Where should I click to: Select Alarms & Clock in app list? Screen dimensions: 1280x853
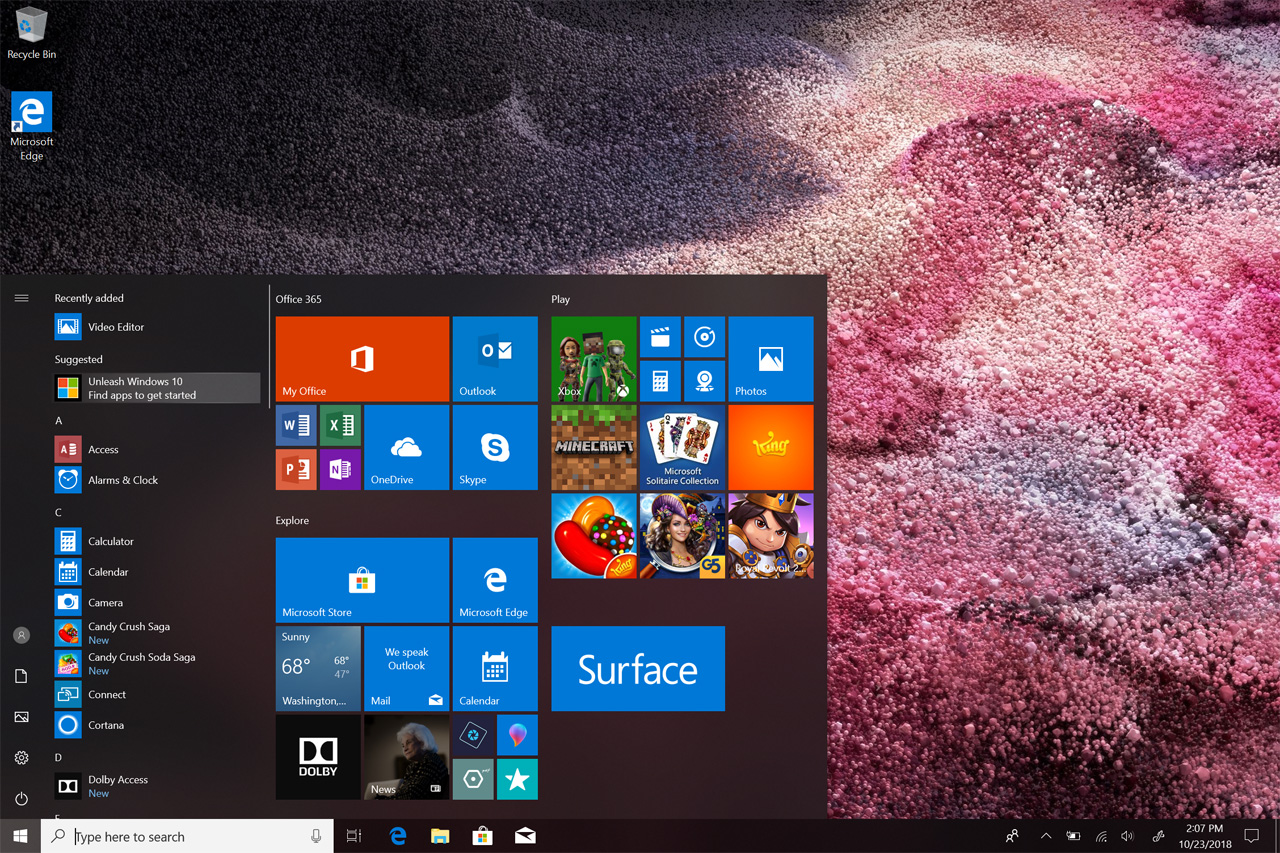click(x=122, y=480)
